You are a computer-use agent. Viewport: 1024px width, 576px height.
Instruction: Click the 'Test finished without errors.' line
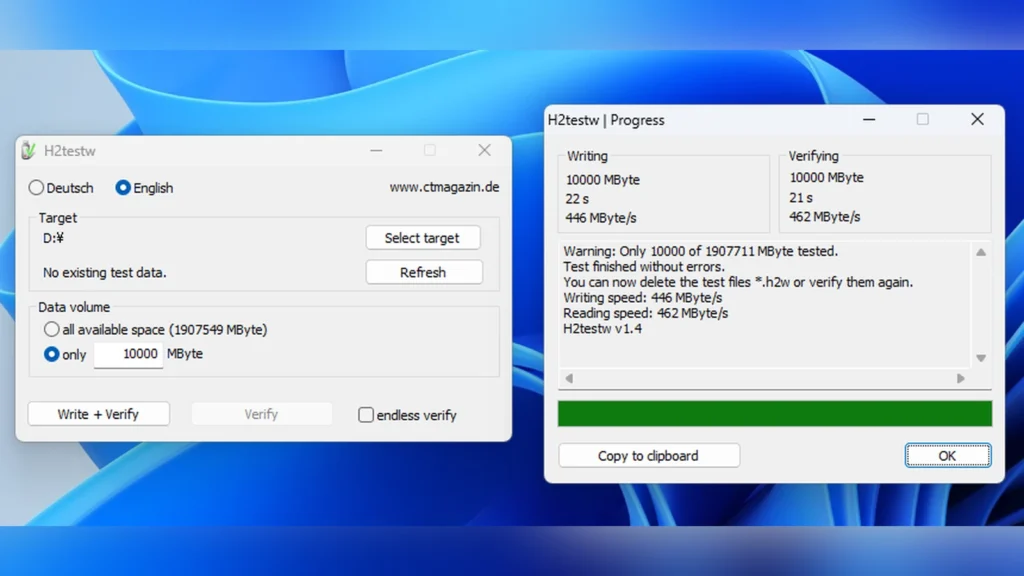click(x=644, y=266)
